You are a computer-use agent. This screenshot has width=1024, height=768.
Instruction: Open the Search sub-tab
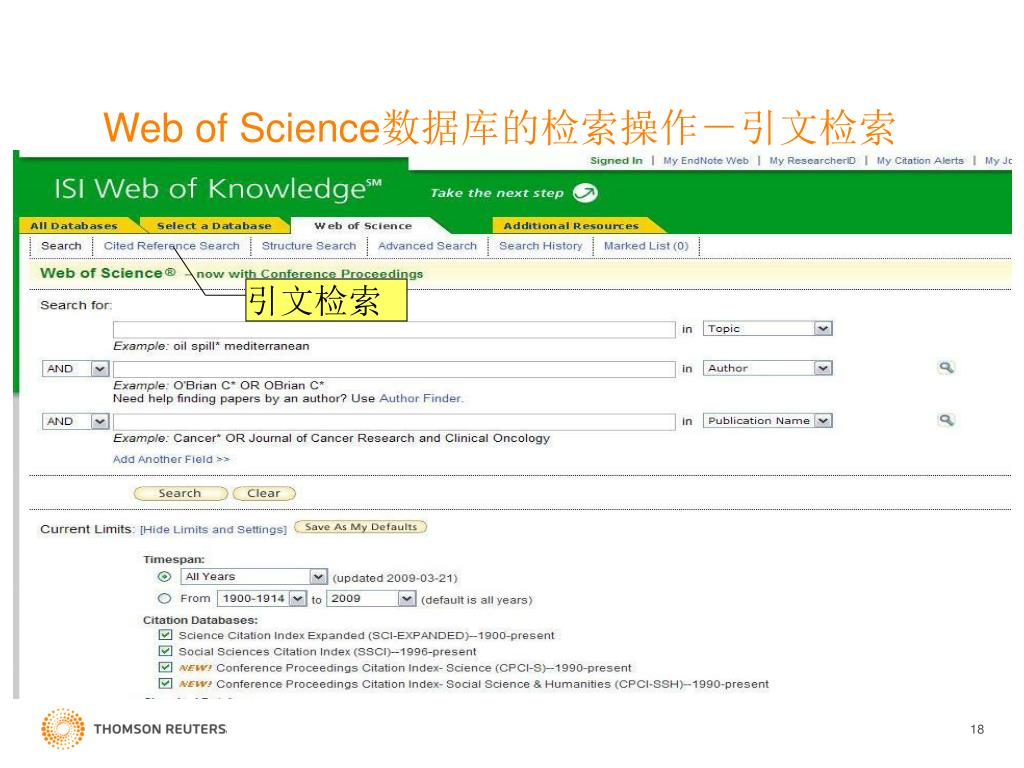(x=61, y=246)
